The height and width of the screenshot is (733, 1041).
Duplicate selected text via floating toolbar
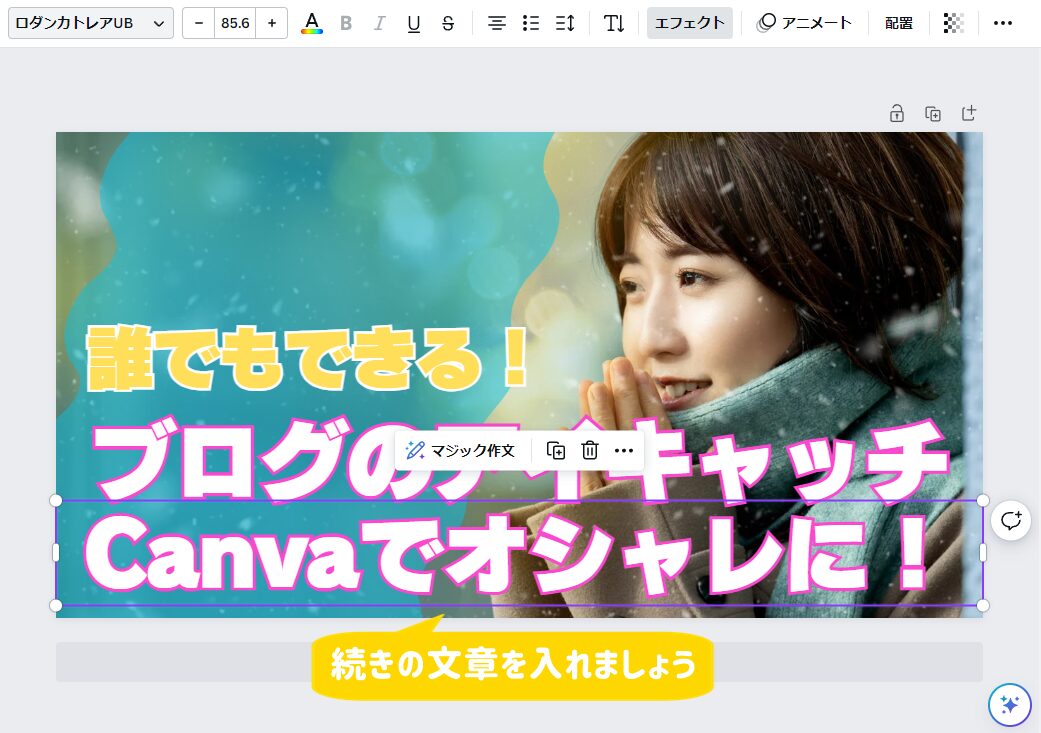click(x=556, y=451)
